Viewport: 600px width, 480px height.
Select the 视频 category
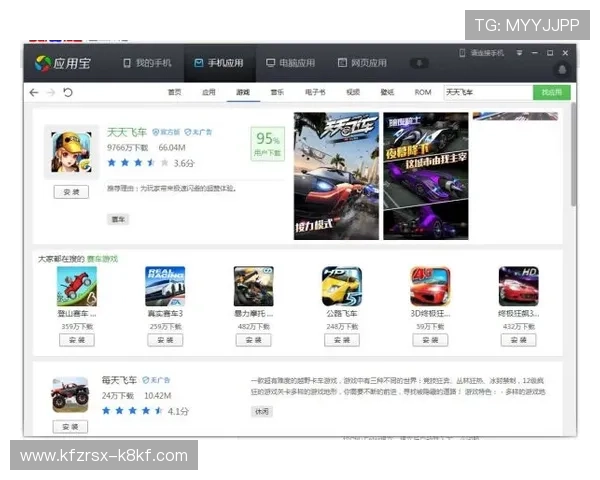click(x=353, y=92)
